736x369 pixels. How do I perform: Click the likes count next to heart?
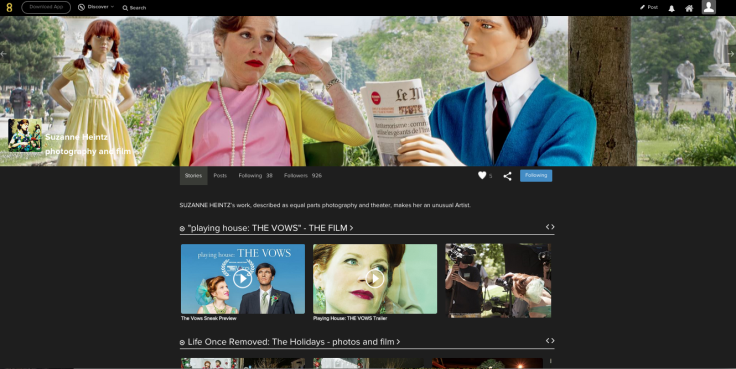491,176
